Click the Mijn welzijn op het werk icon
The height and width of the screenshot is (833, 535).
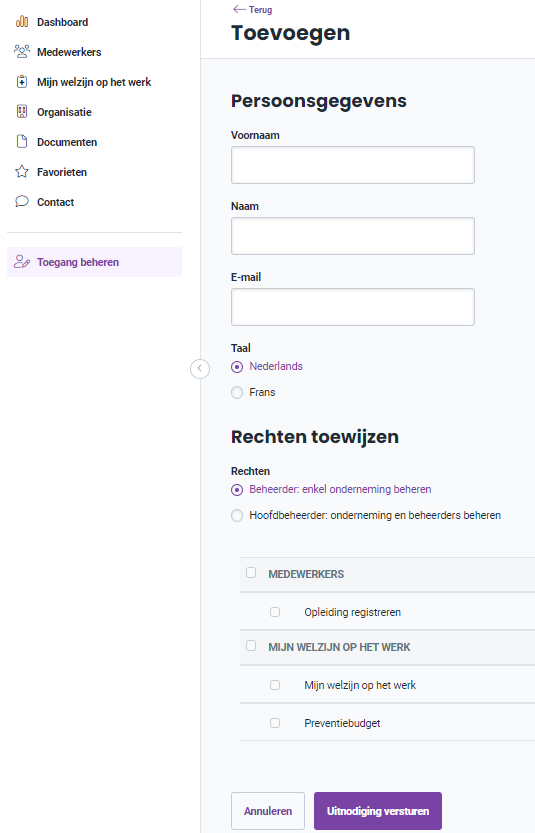point(22,82)
